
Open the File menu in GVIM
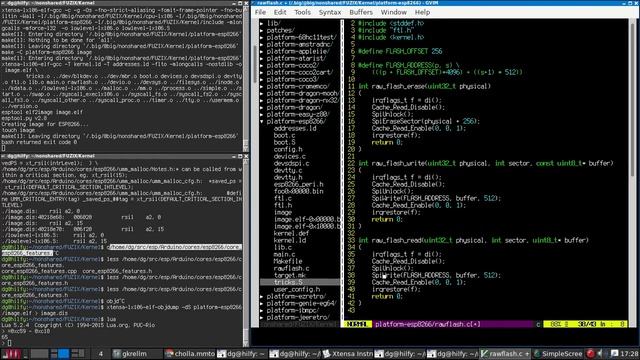point(260,12)
